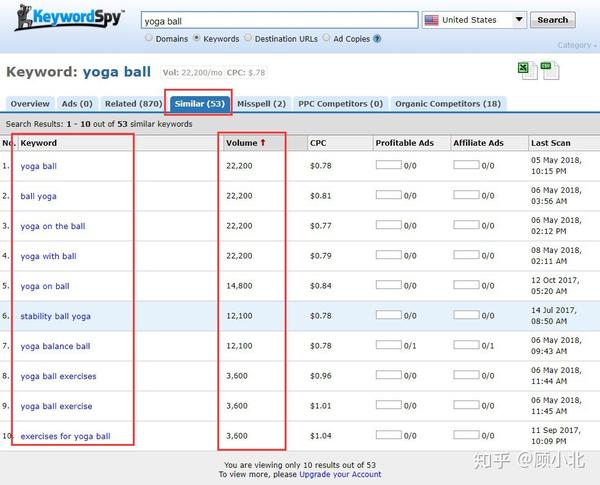The image size is (600, 485).
Task: Expand the Category menu
Action: tap(577, 45)
